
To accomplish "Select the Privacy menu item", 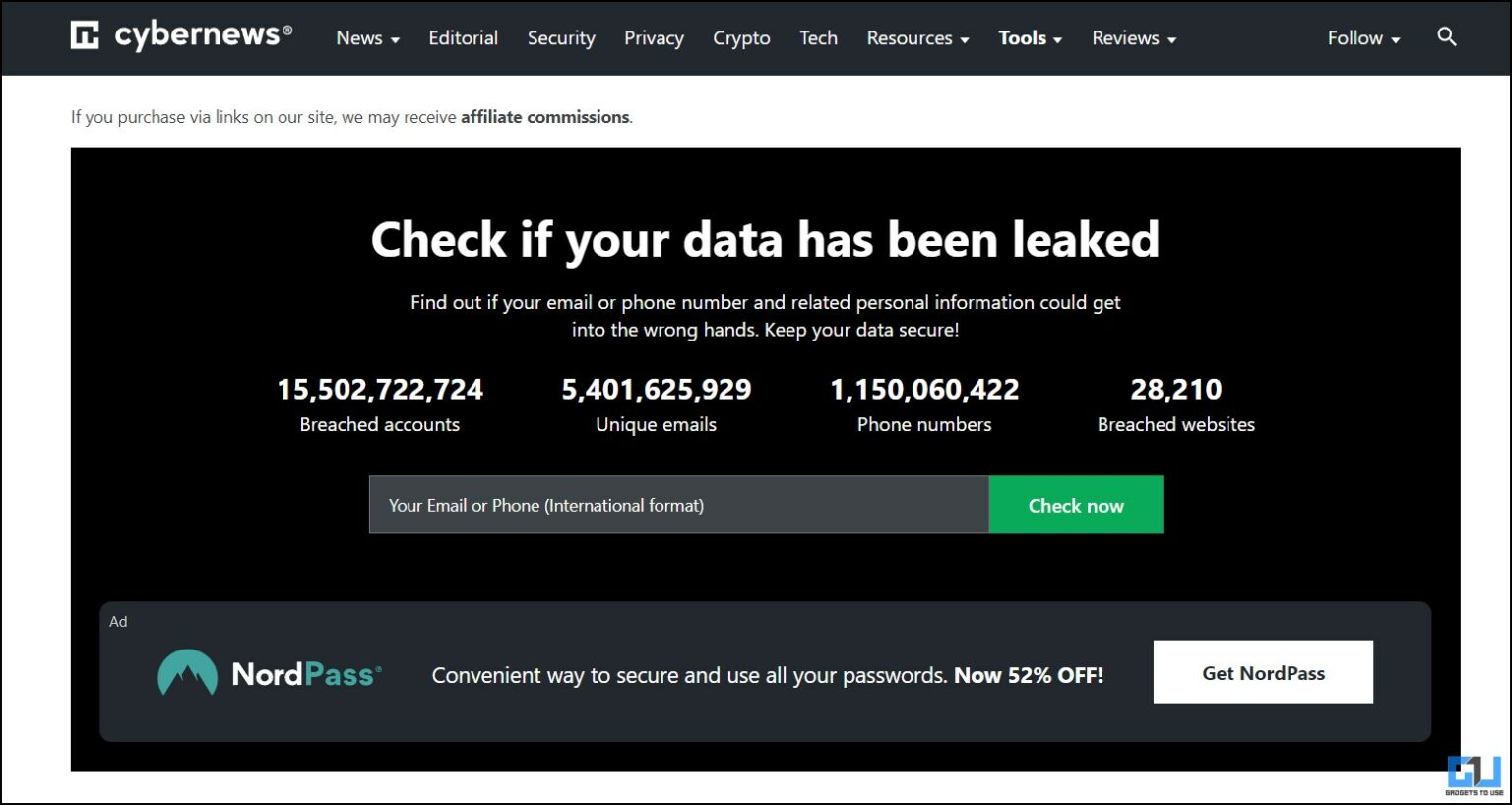I will click(x=654, y=38).
